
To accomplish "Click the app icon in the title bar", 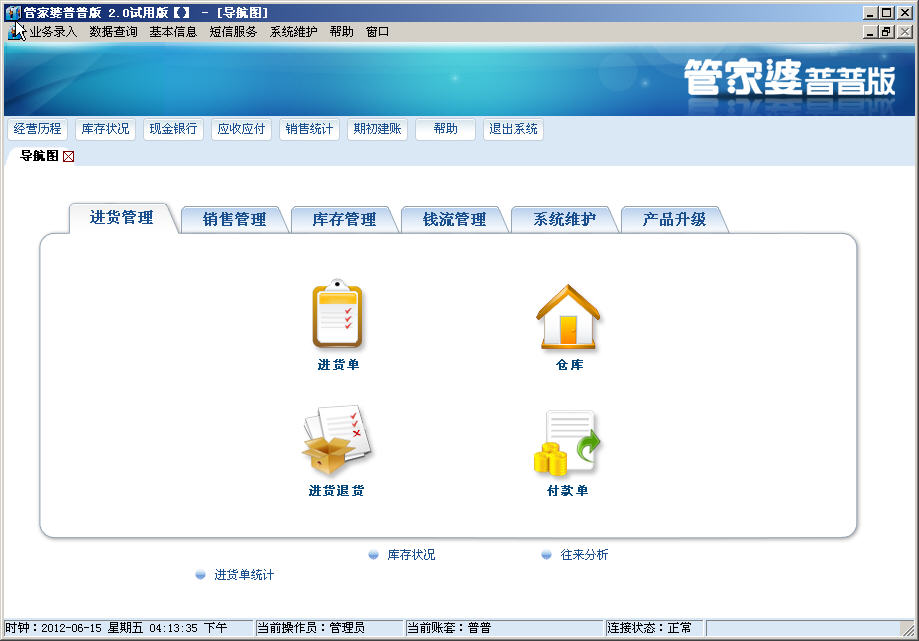I will click(13, 12).
